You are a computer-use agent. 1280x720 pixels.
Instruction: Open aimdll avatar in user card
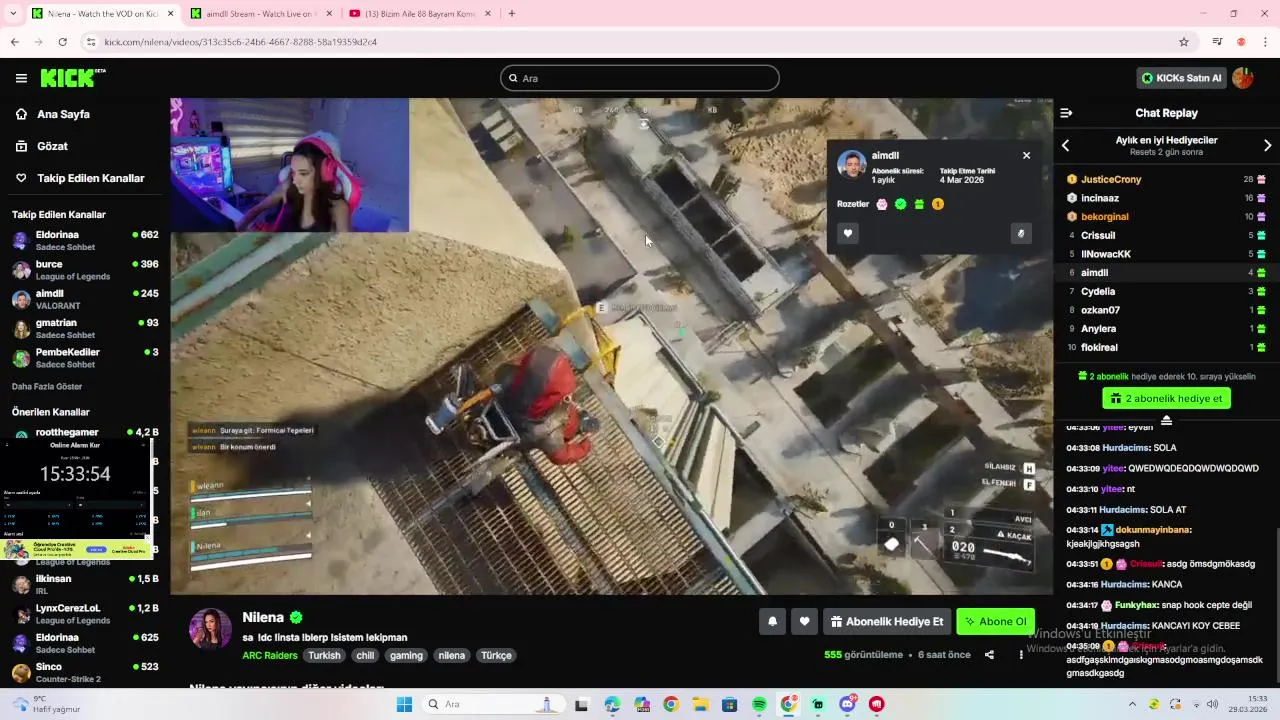point(851,165)
